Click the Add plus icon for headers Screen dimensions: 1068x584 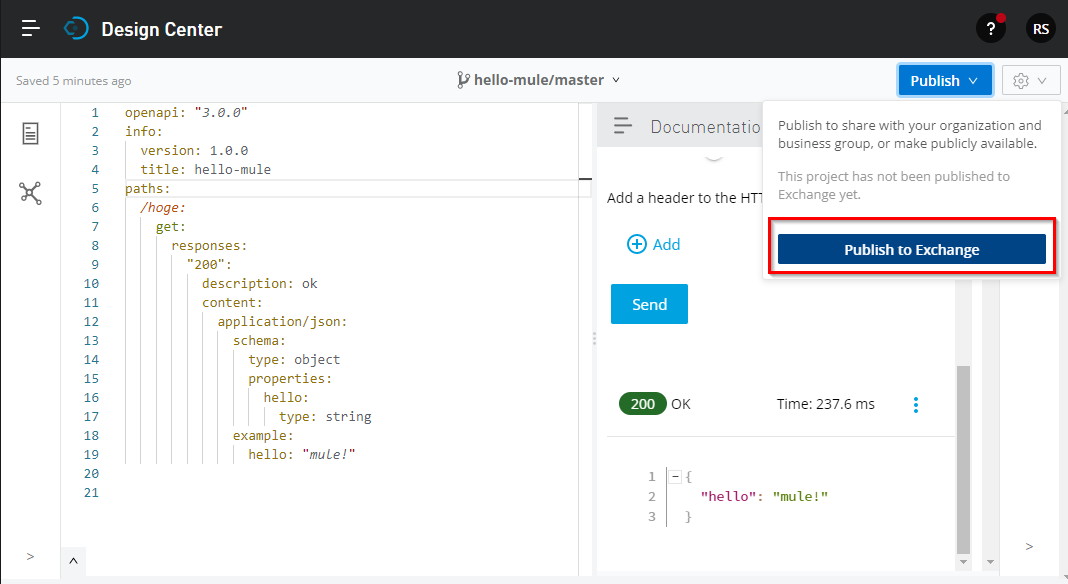[636, 244]
